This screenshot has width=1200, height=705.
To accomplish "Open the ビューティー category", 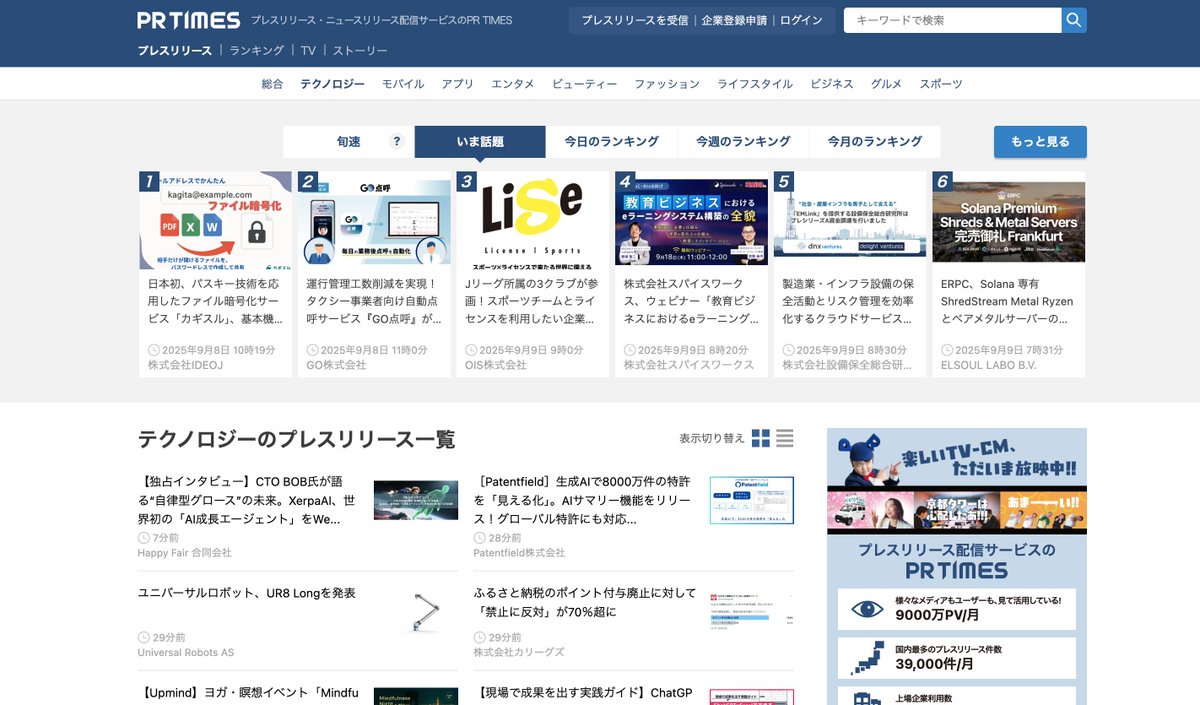I will [584, 84].
